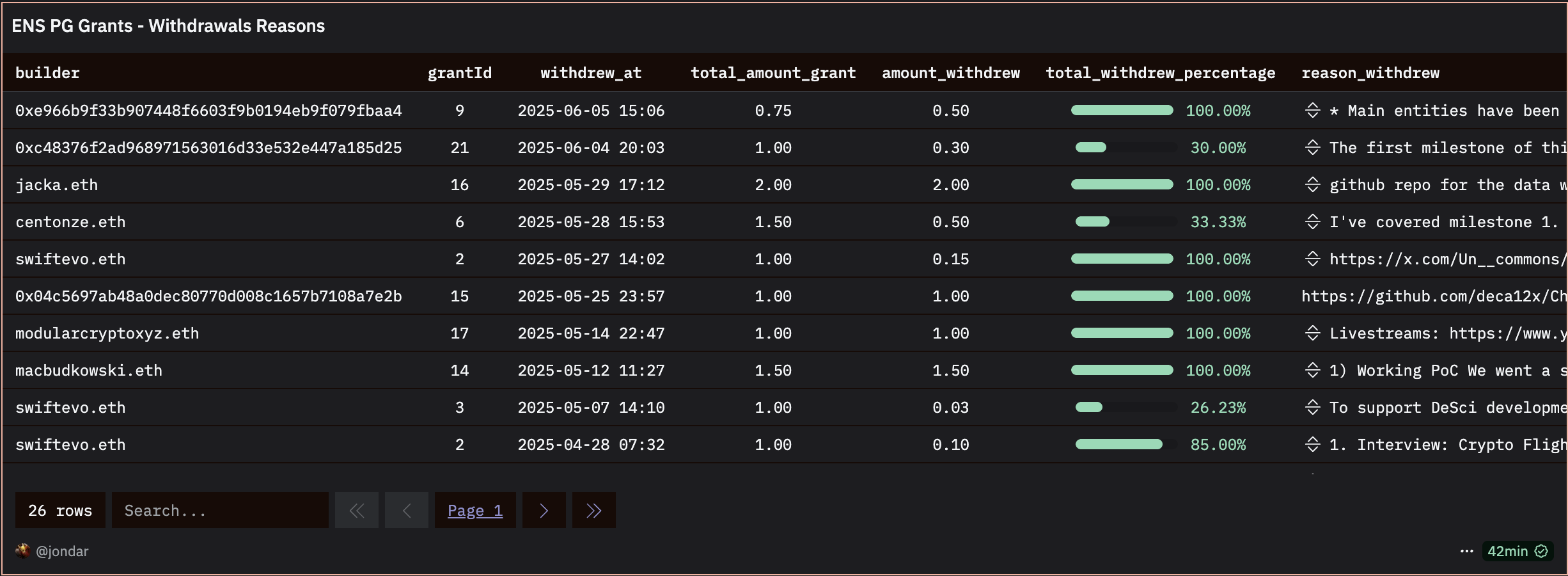Click grantId value 17

coord(460,333)
